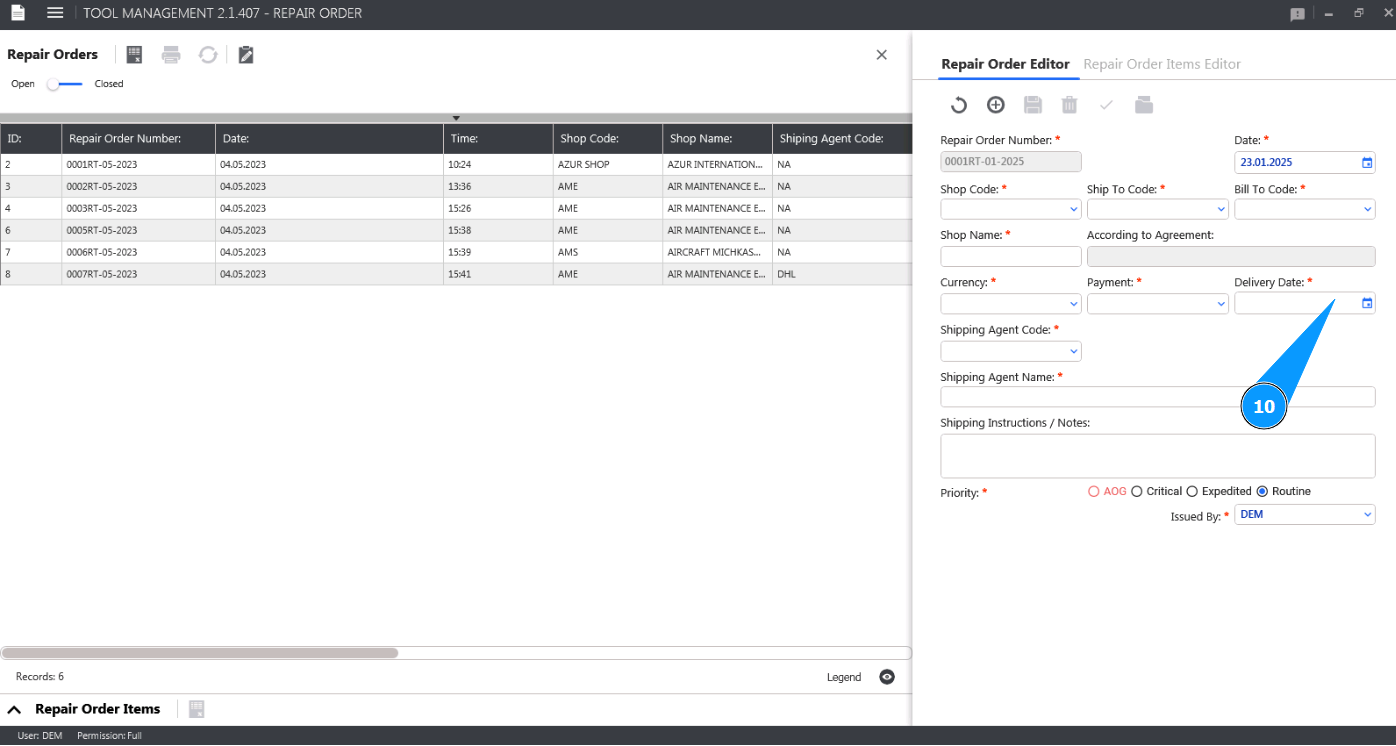The width and height of the screenshot is (1396, 746).
Task: Click the Shipping Instructions / Notes text area
Action: point(1158,456)
